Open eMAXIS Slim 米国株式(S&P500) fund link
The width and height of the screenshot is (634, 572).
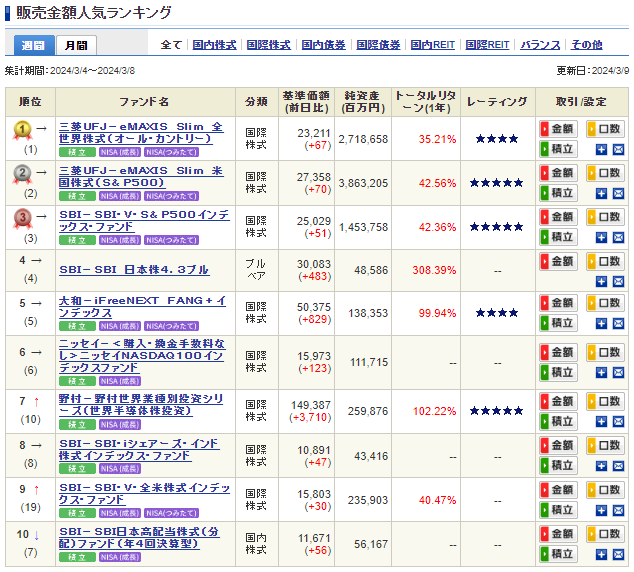(x=141, y=177)
